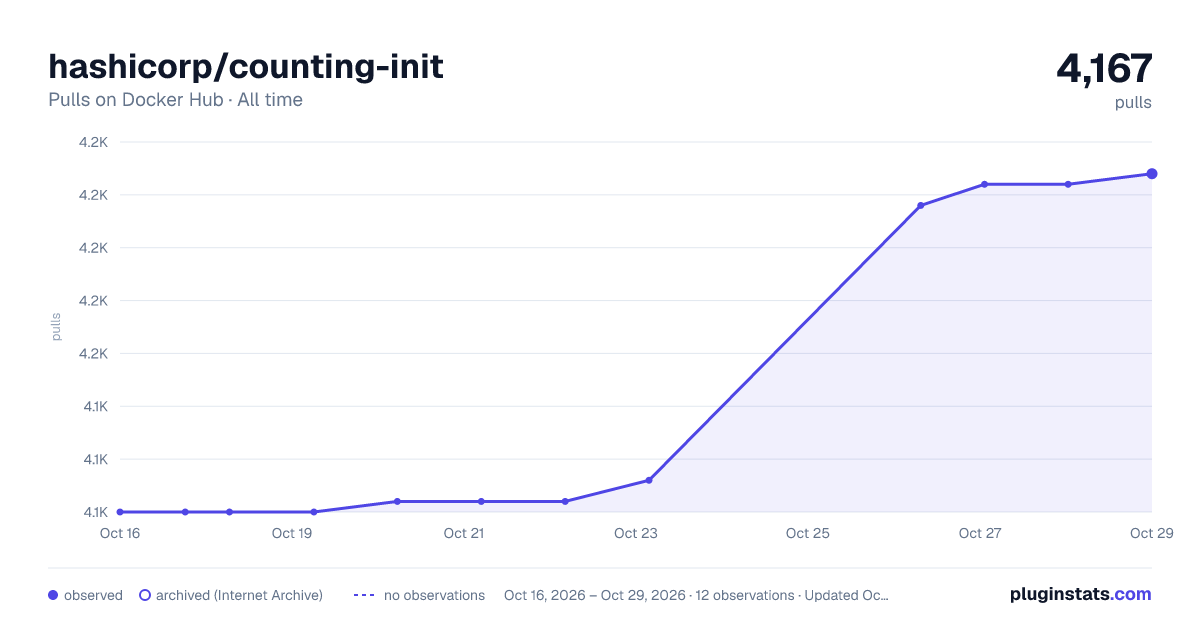Click the 'Pulls on Docker Hub · All time' subtitle
The height and width of the screenshot is (630, 1200).
(x=175, y=100)
